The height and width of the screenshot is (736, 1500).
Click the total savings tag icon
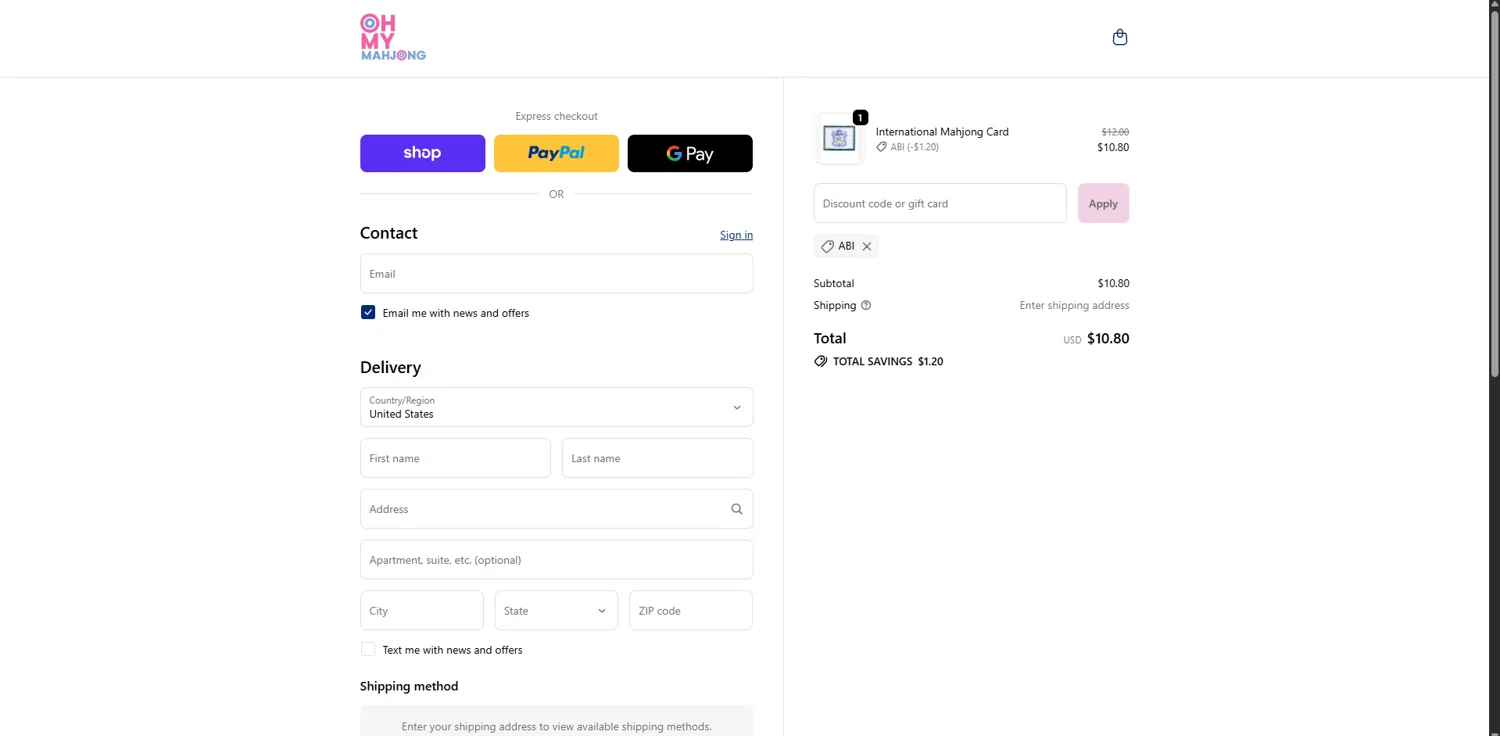[820, 361]
